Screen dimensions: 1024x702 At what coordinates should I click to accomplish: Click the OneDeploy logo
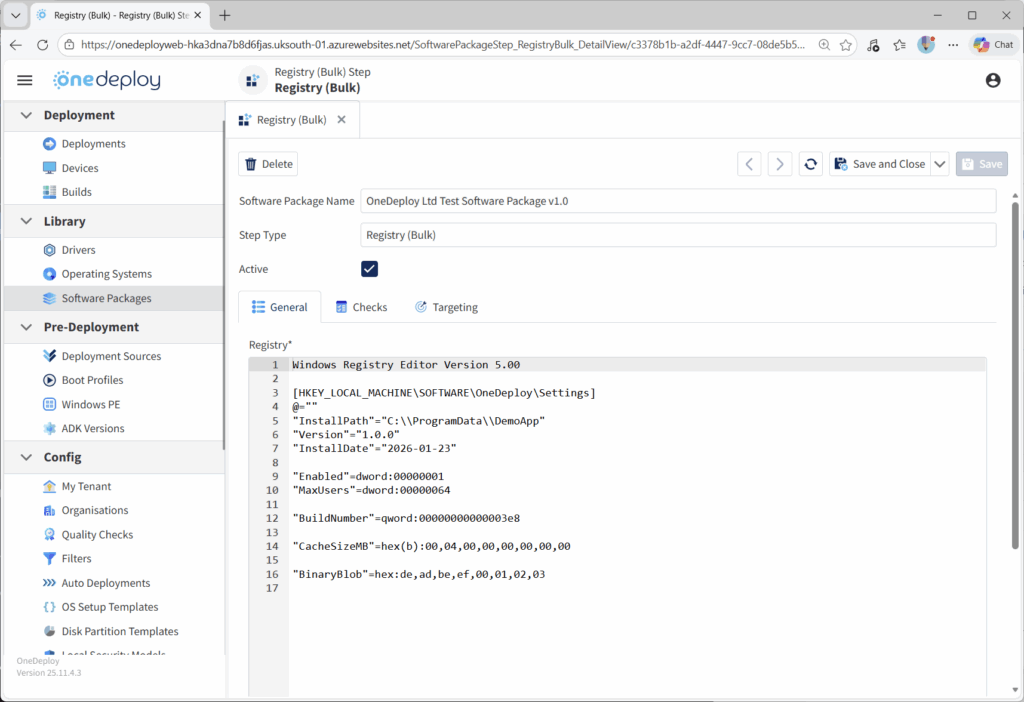tap(107, 80)
